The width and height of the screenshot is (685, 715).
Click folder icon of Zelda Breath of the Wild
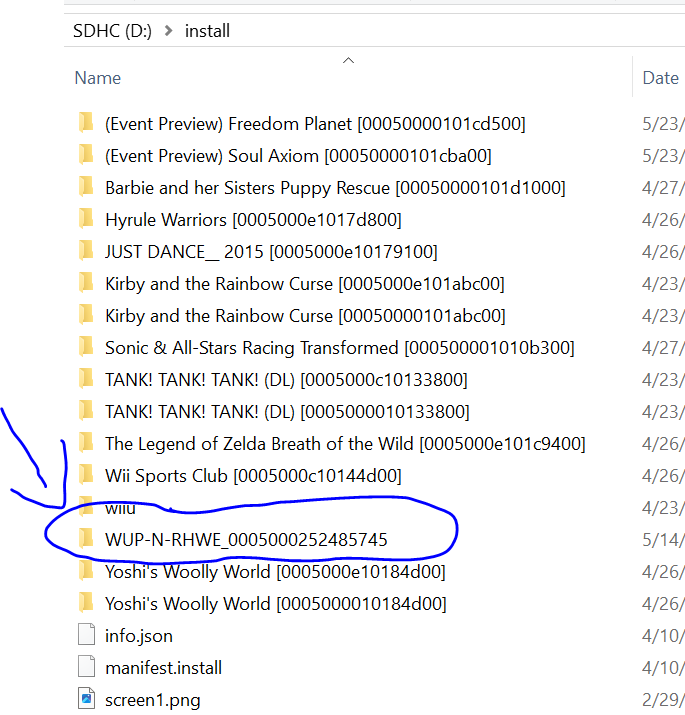pyautogui.click(x=86, y=443)
